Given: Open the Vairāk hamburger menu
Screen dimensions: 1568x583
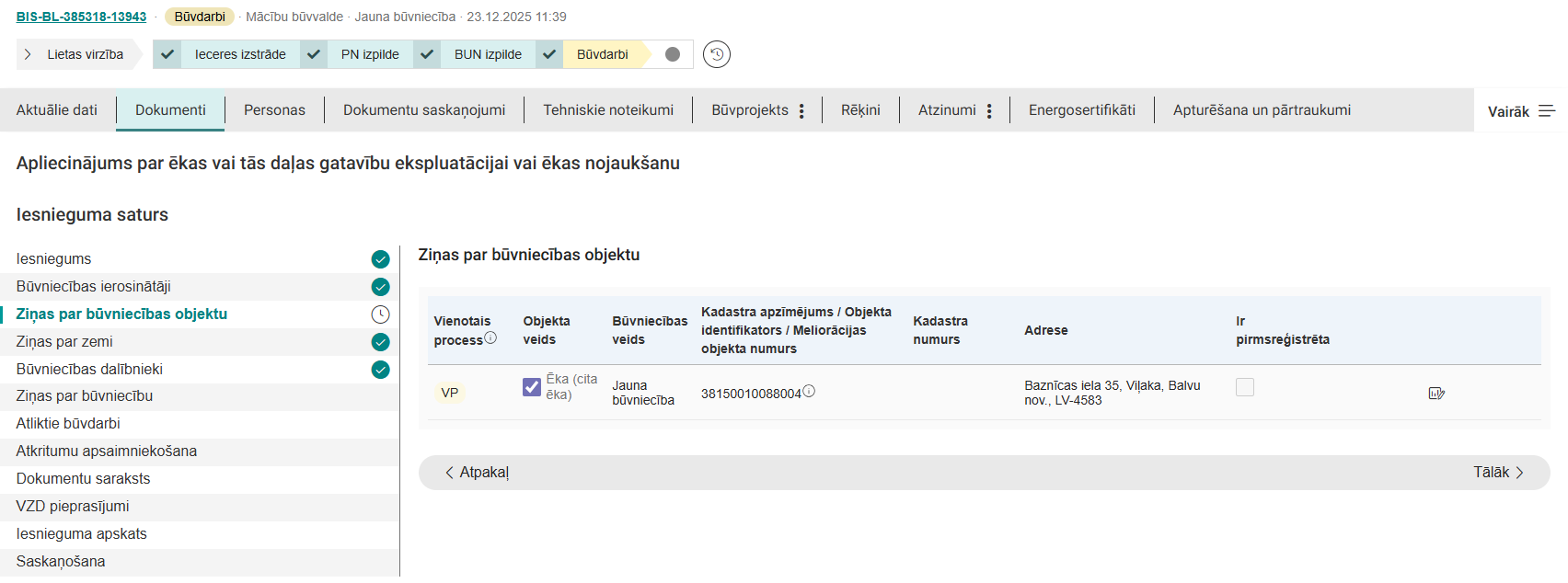Looking at the screenshot, I should point(1546,111).
